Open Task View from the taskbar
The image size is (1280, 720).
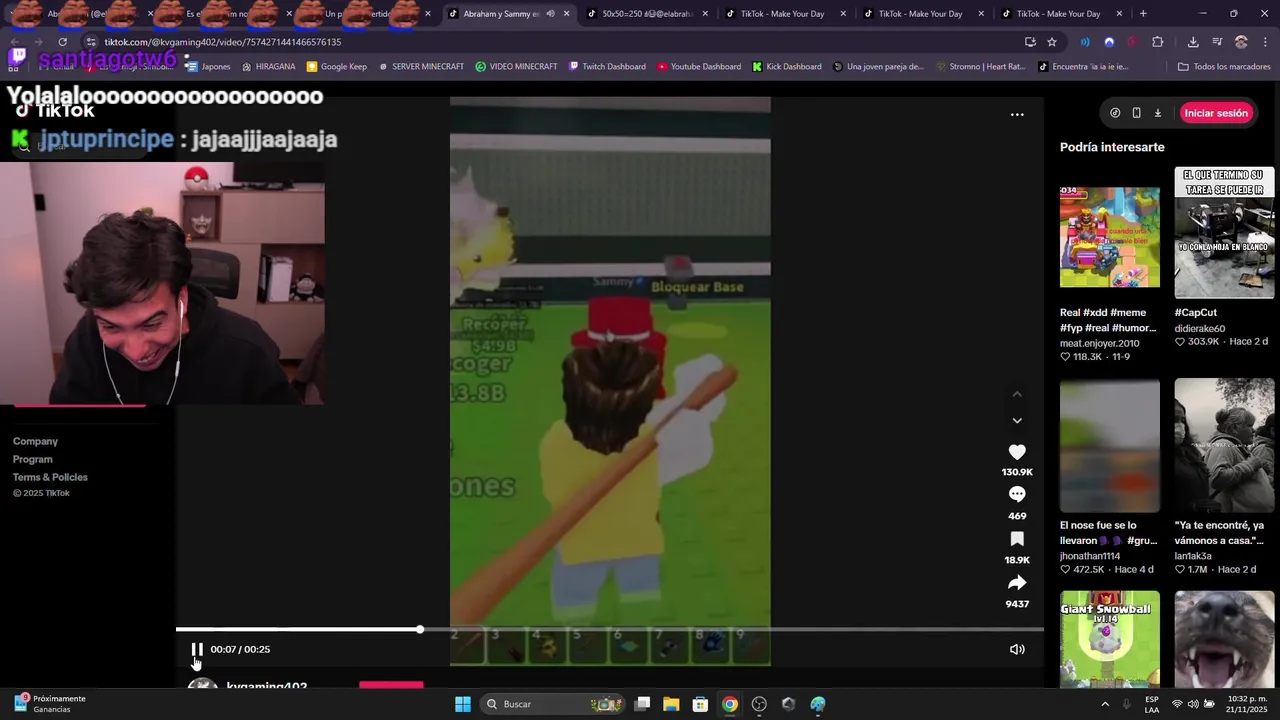point(642,704)
